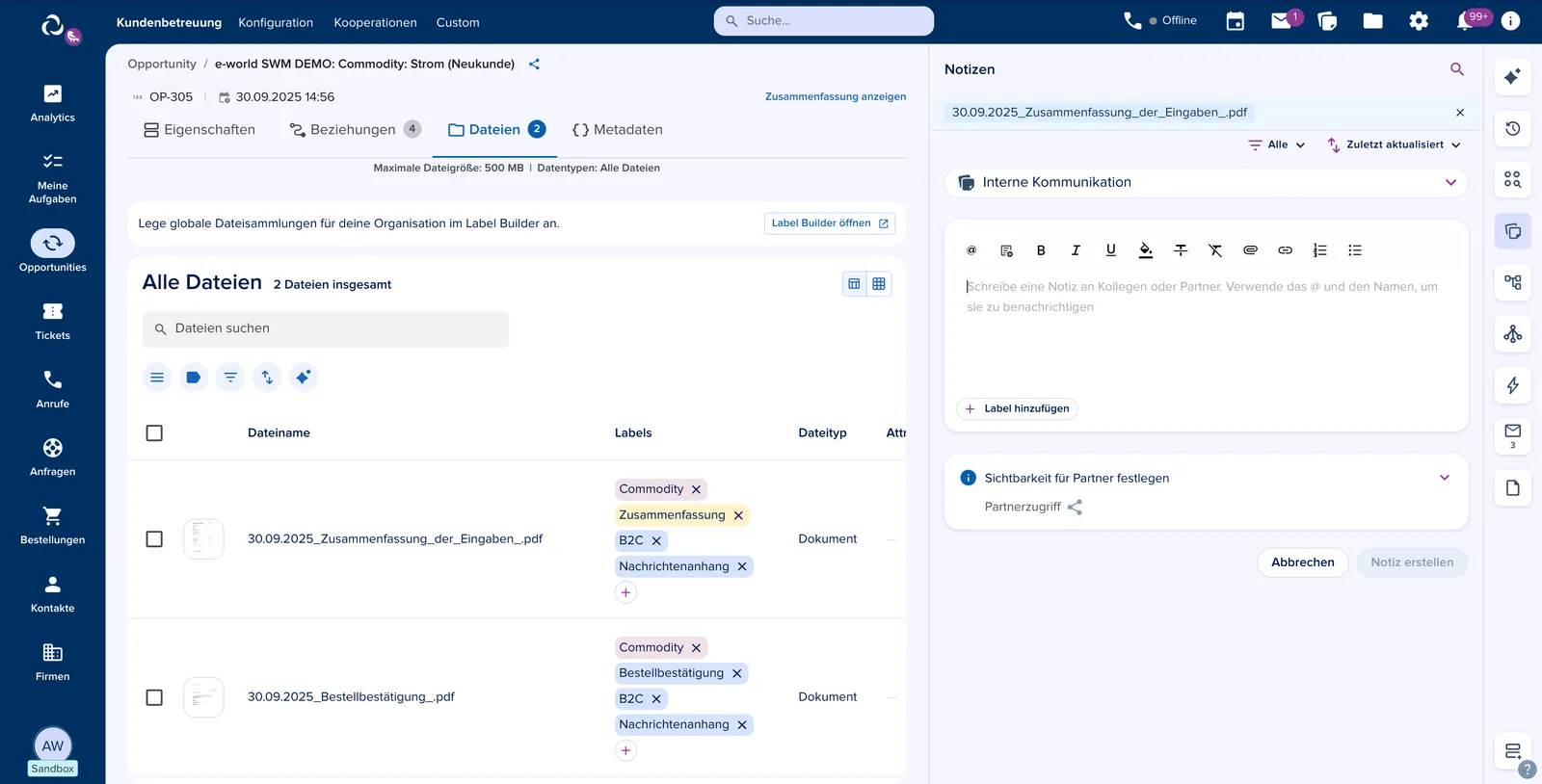Underline text in note editor
Image resolution: width=1542 pixels, height=784 pixels.
(1110, 250)
